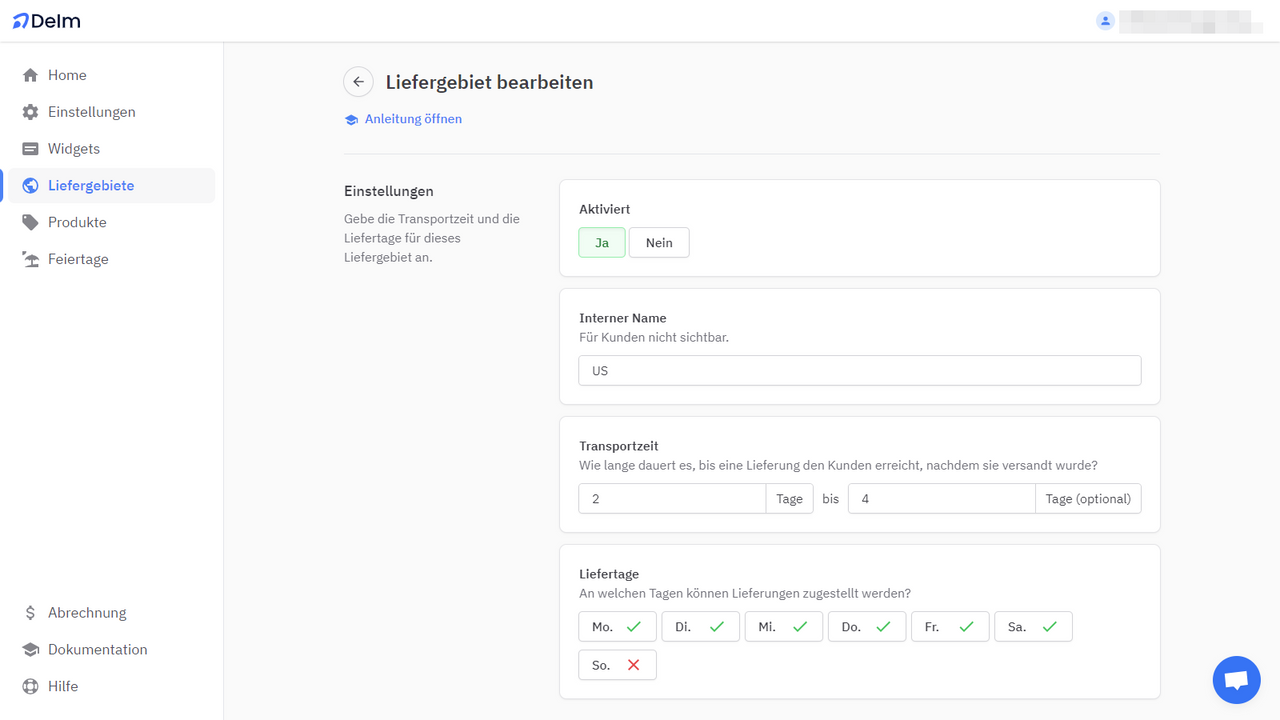Viewport: 1280px width, 720px height.
Task: Go back with the arrow button
Action: (358, 82)
